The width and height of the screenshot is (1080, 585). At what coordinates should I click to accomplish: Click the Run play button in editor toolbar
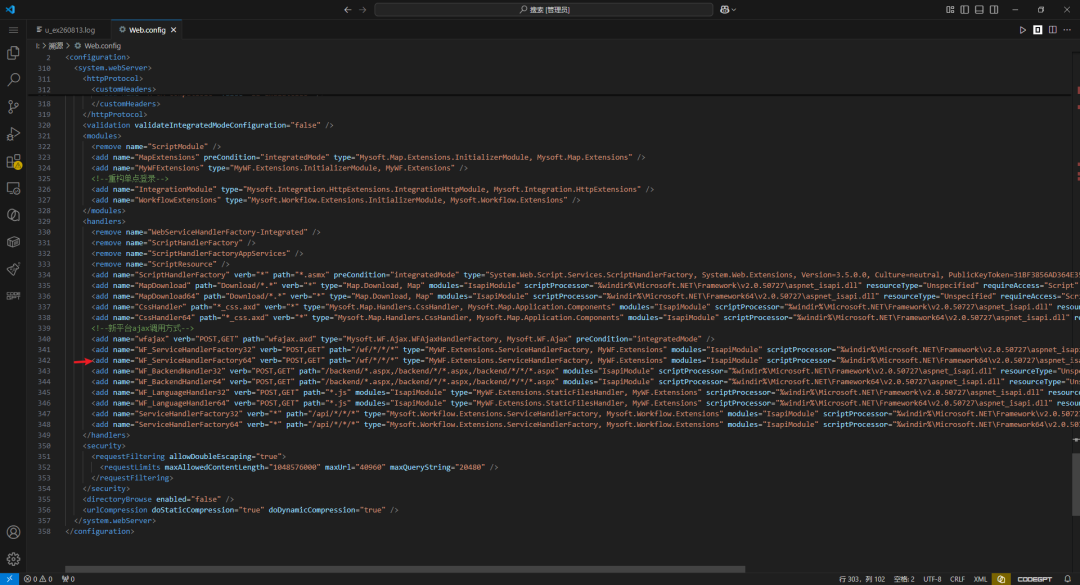[1022, 30]
